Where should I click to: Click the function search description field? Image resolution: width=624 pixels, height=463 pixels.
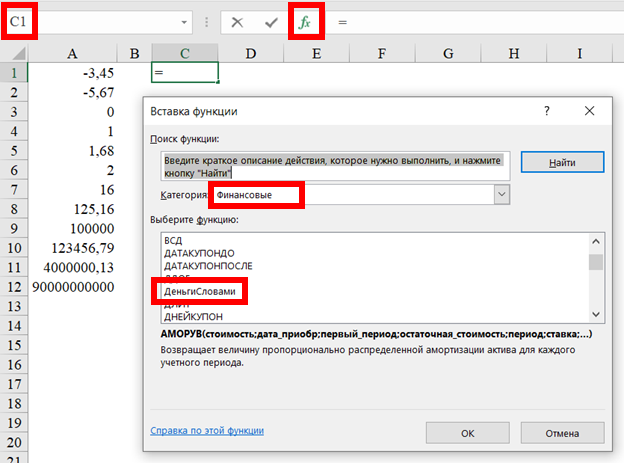[x=335, y=166]
